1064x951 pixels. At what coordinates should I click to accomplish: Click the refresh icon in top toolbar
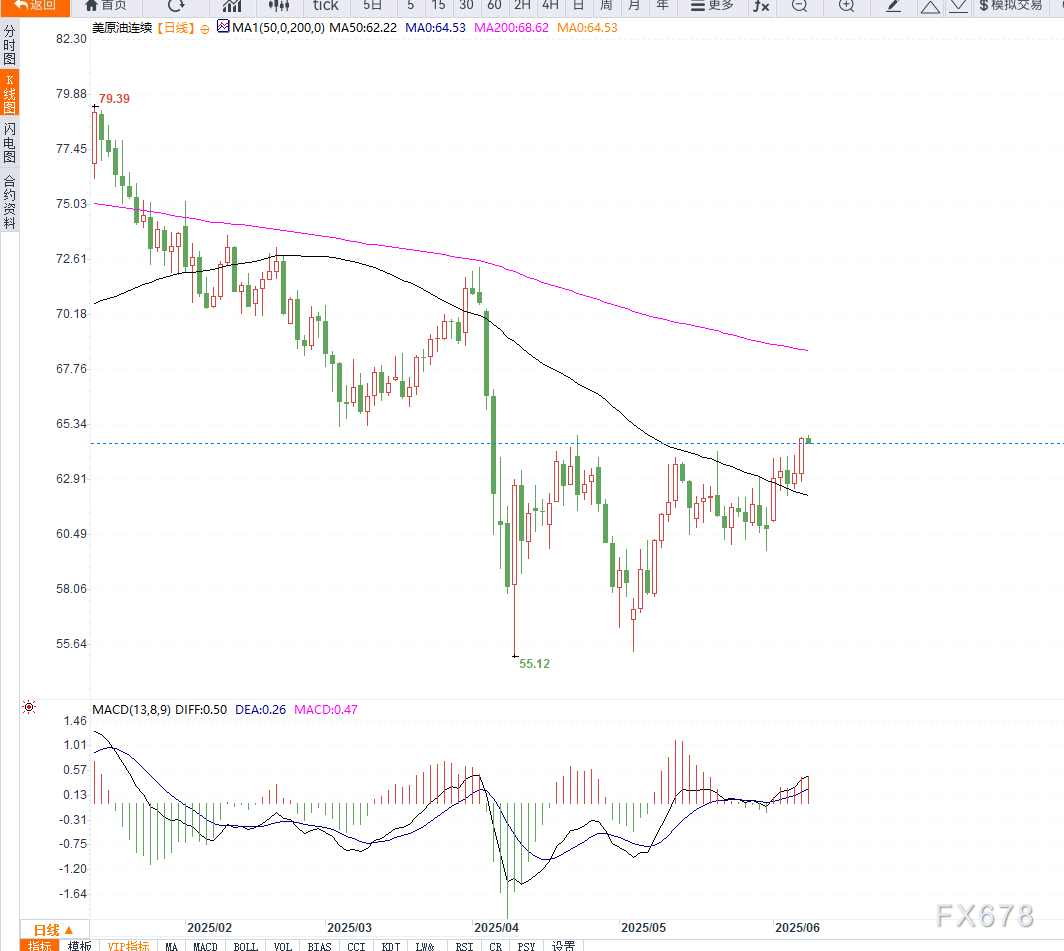click(x=176, y=5)
